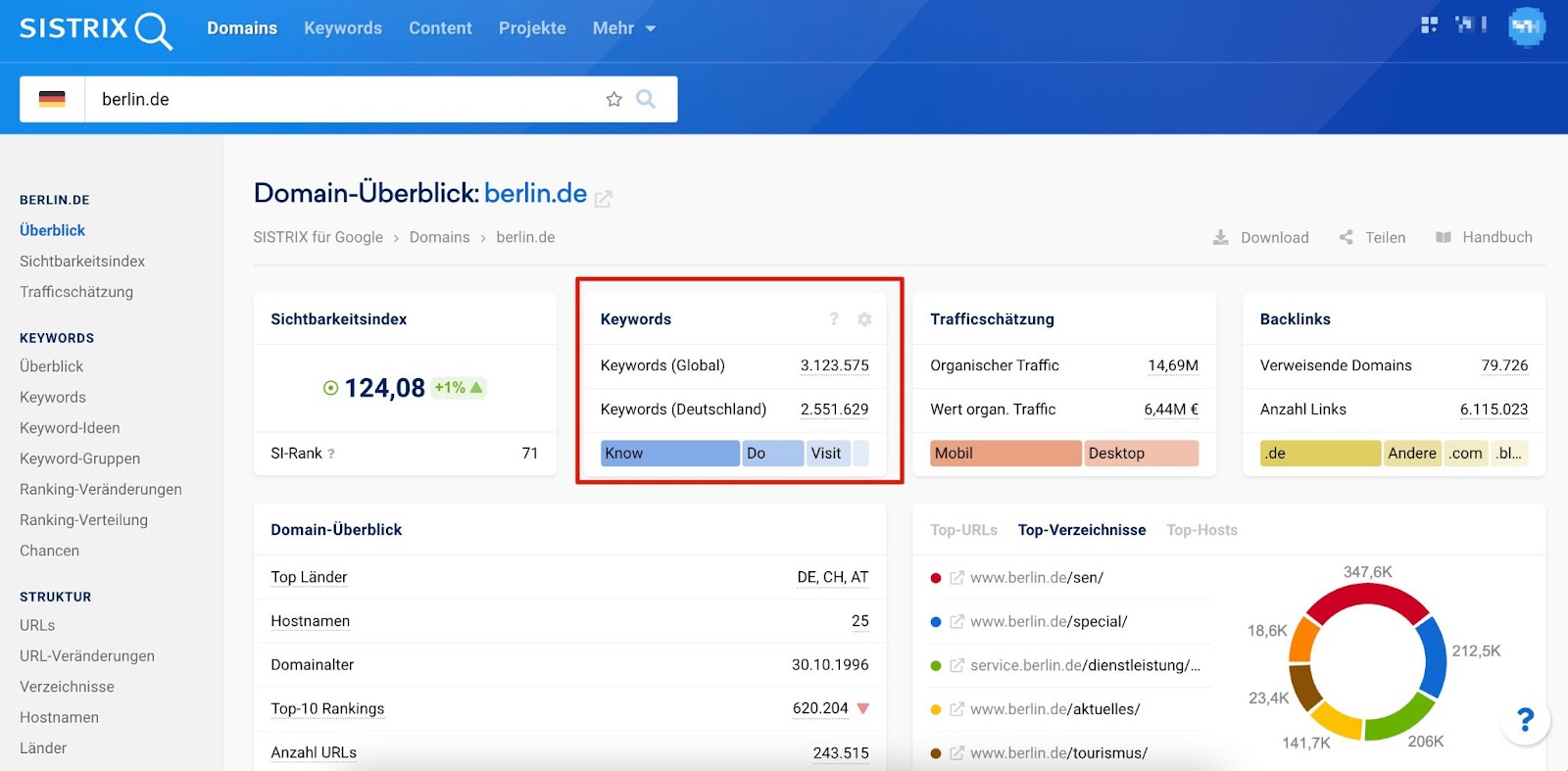The image size is (1568, 771).
Task: Open the Keywords top navigation item
Action: [343, 28]
